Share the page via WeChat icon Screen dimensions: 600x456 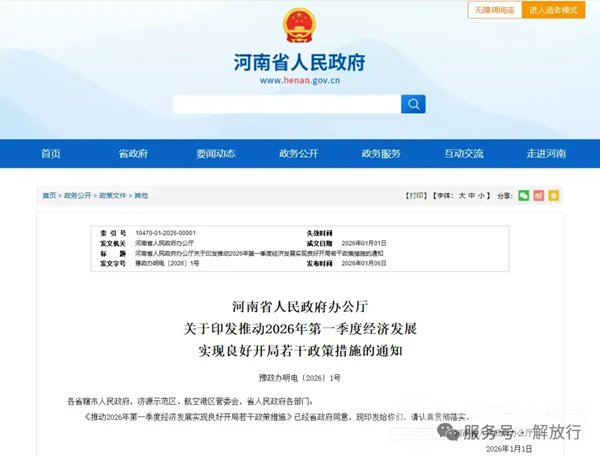[523, 196]
